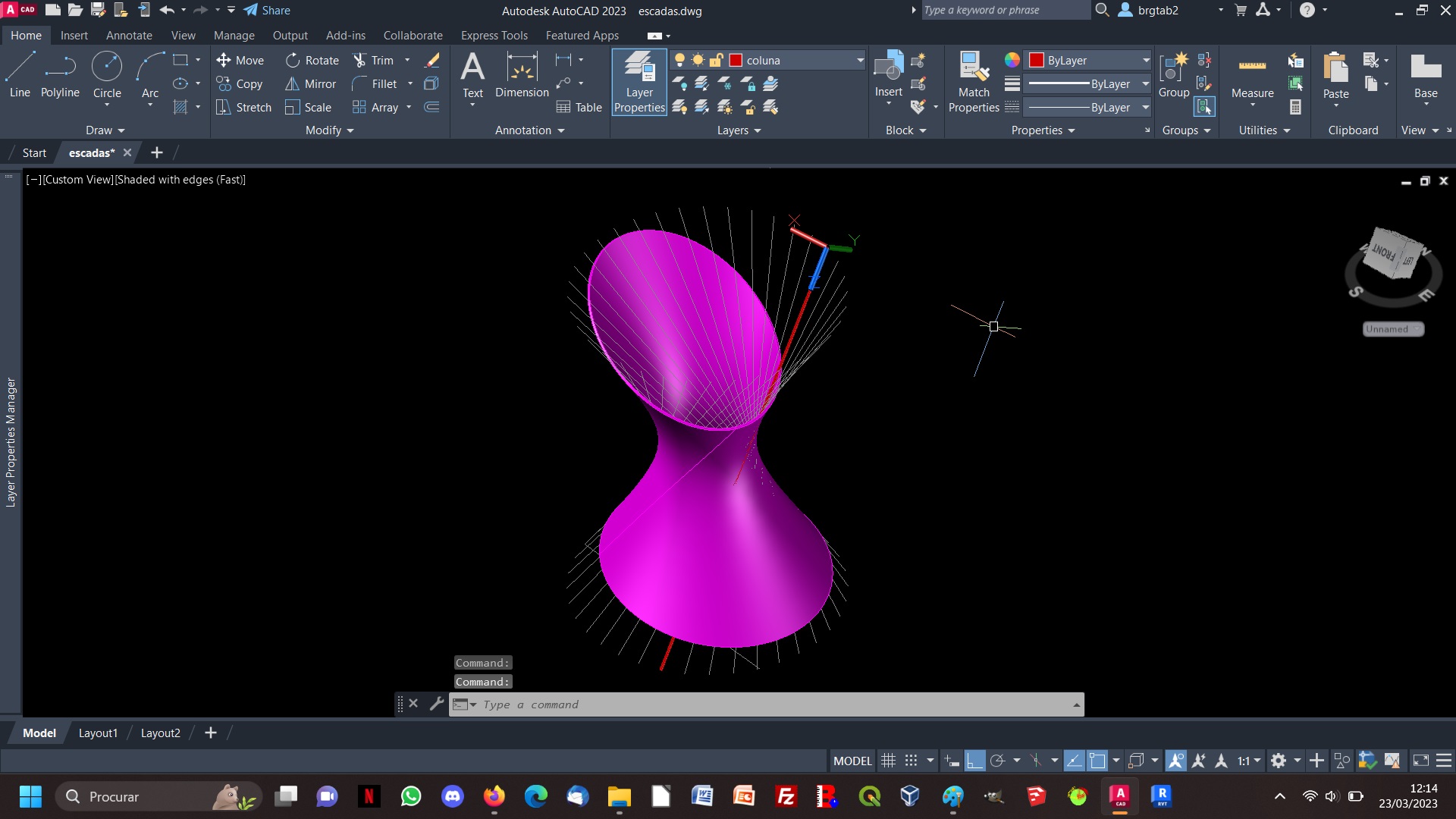Image resolution: width=1456 pixels, height=819 pixels.
Task: Toggle Ortho mode in status bar
Action: point(974,761)
